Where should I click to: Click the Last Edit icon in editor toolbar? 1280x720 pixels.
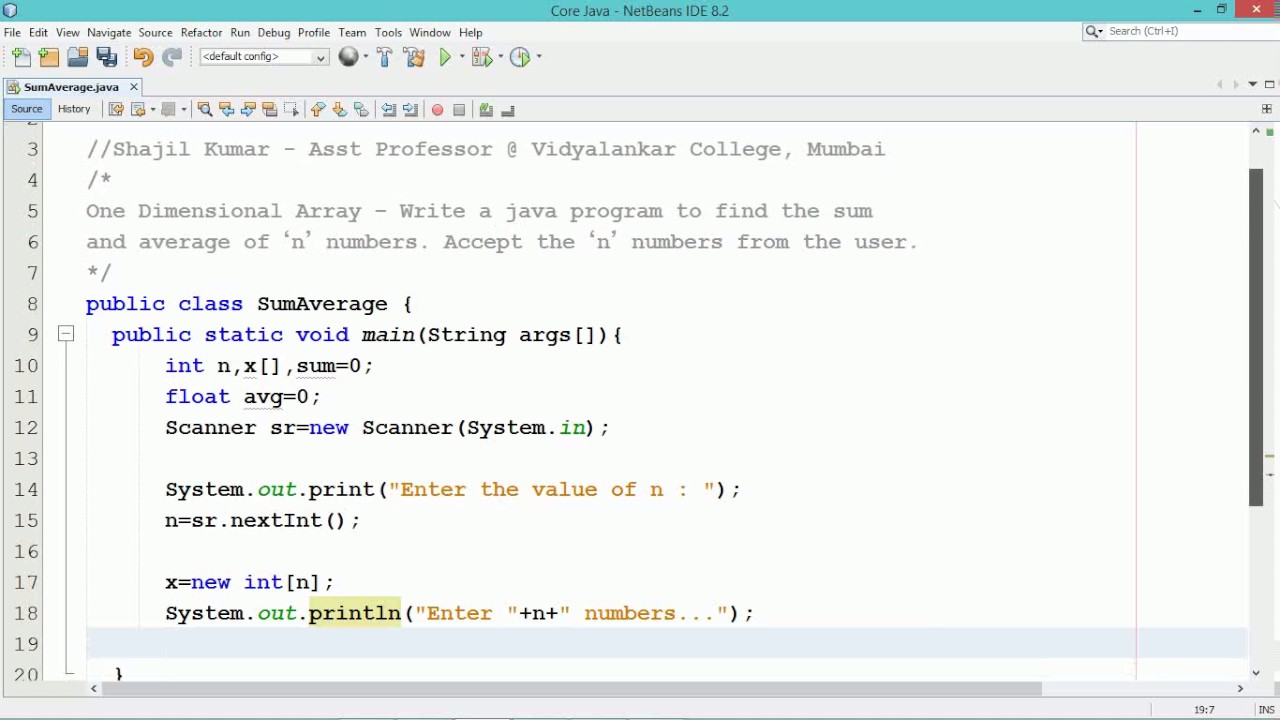116,110
